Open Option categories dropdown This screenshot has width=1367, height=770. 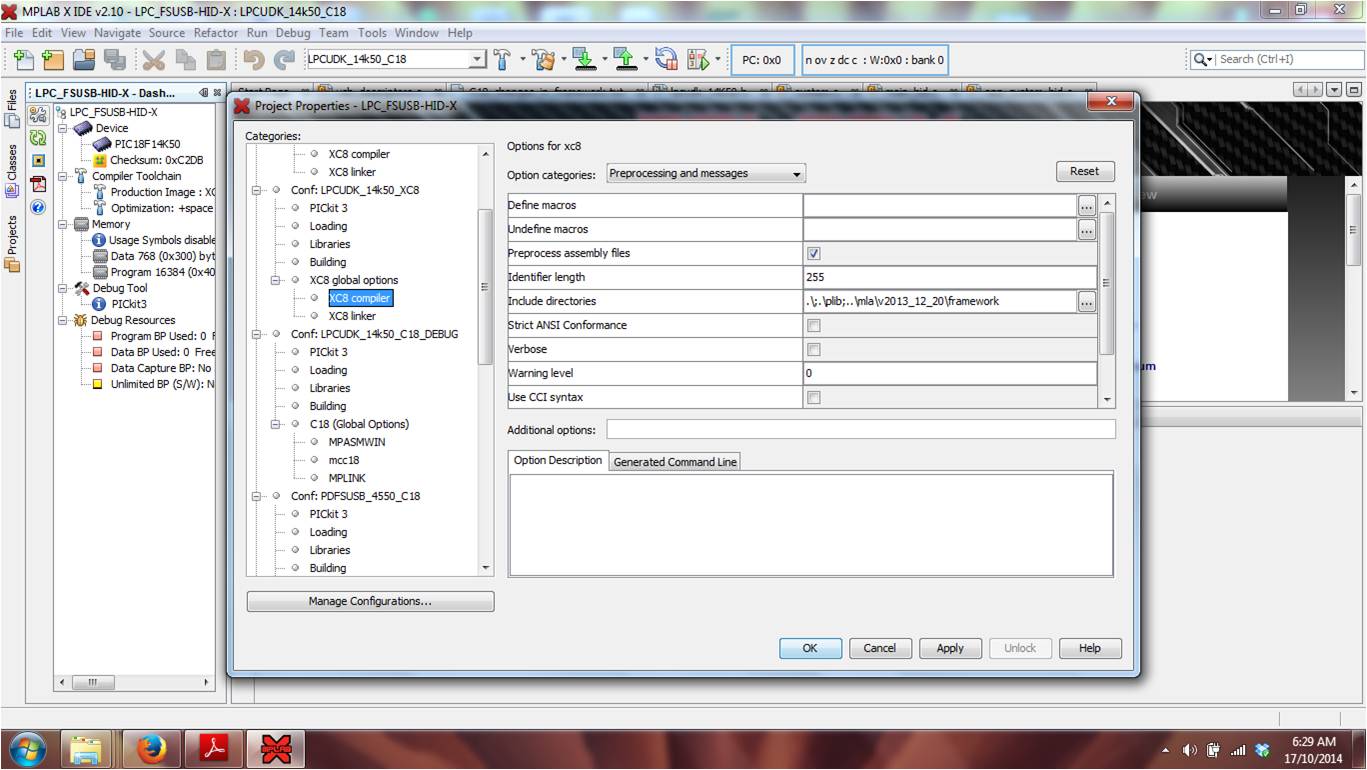[706, 173]
